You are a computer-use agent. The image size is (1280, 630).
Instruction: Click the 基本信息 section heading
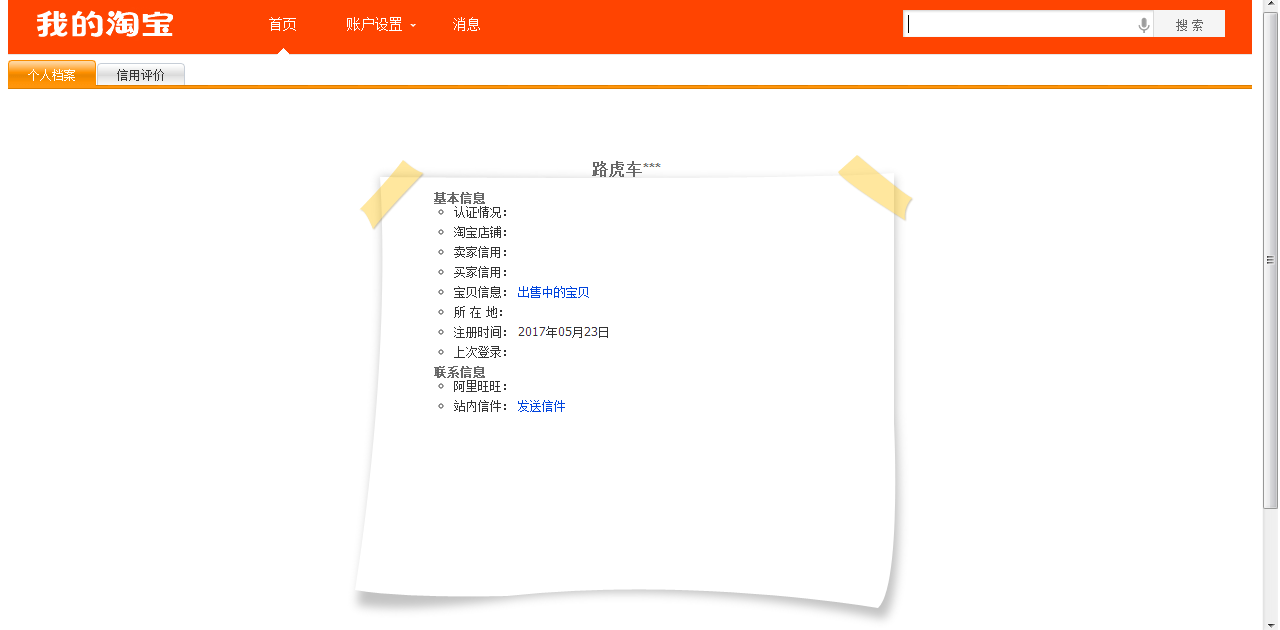[x=459, y=198]
